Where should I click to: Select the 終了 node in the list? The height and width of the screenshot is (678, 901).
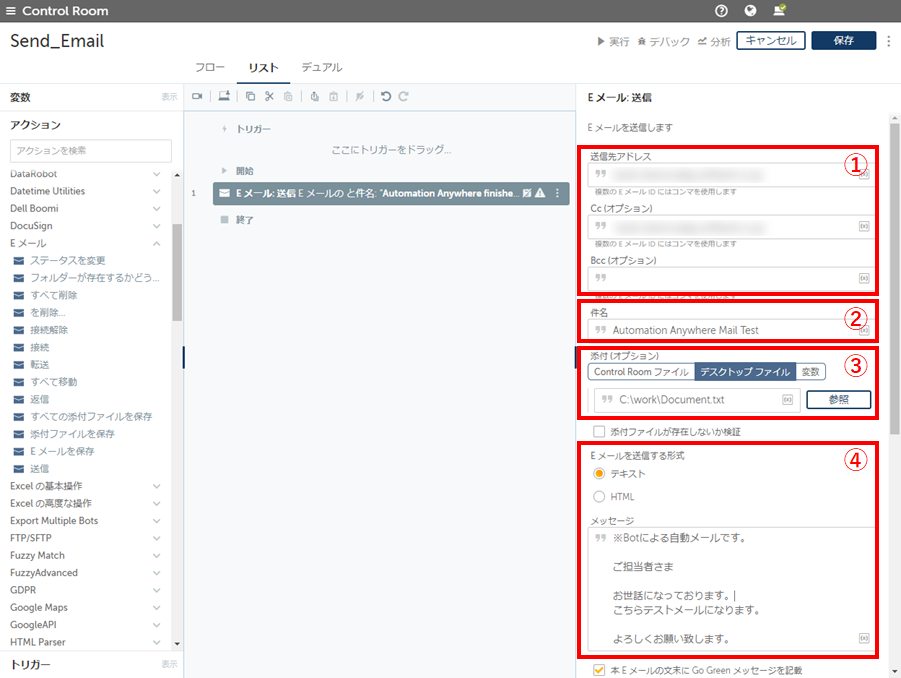coord(237,219)
